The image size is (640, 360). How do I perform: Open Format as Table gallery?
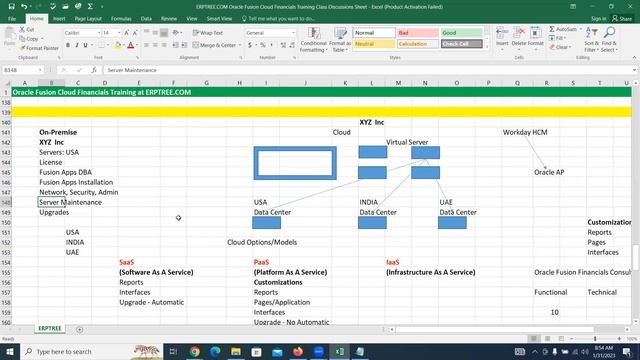point(340,40)
